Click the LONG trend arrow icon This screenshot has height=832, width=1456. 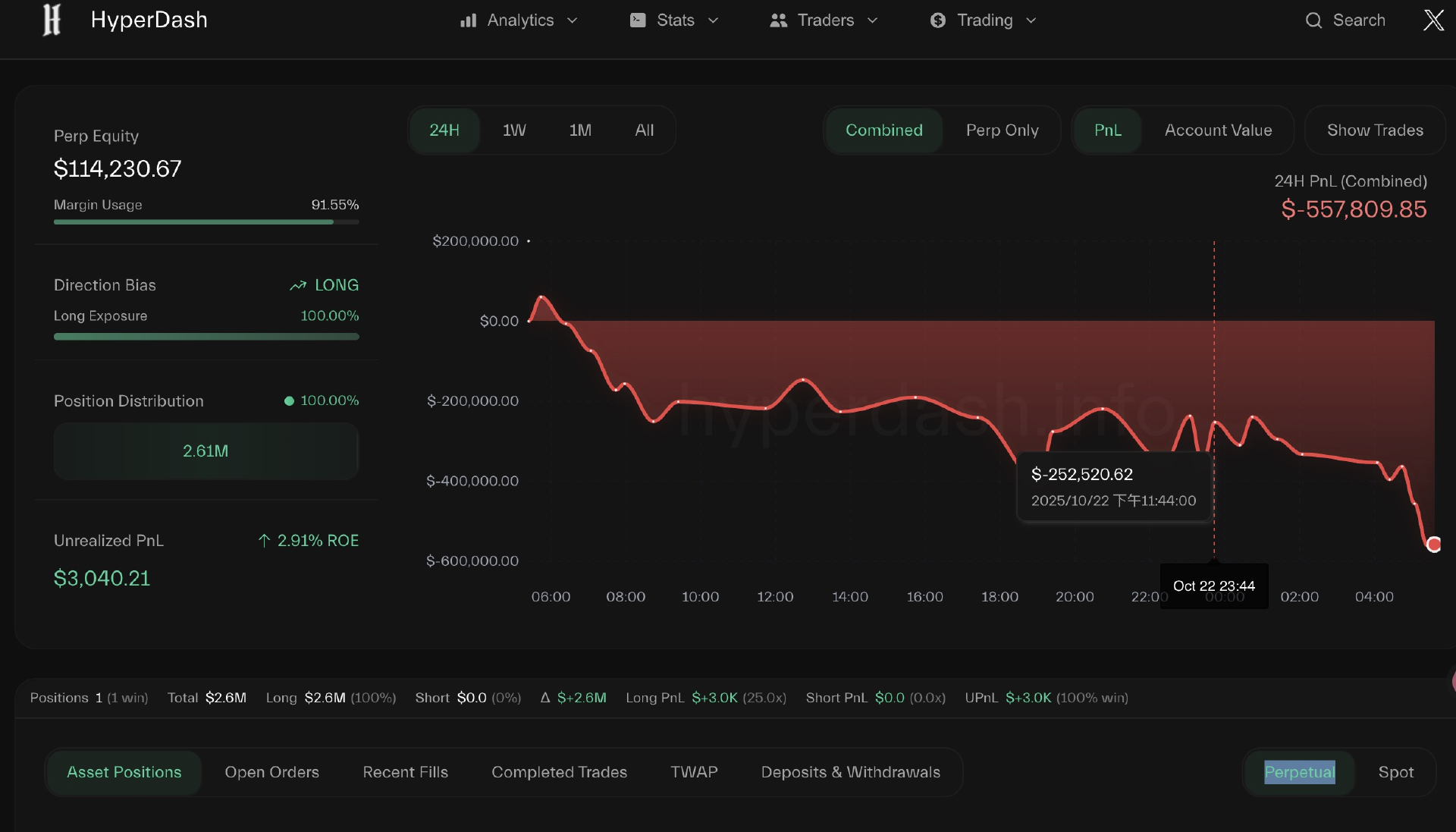click(298, 285)
